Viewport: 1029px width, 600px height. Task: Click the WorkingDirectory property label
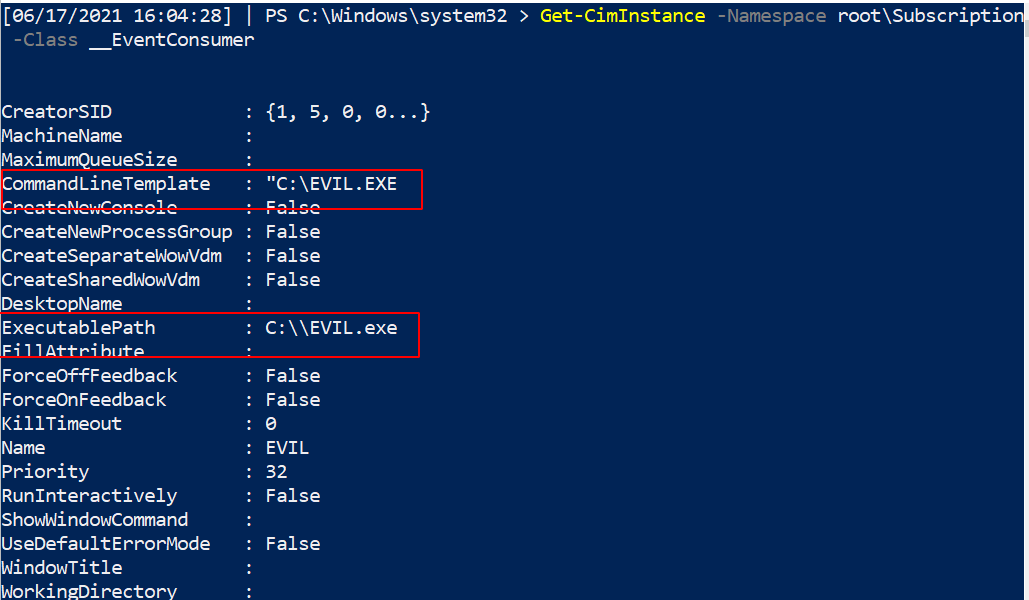90,591
